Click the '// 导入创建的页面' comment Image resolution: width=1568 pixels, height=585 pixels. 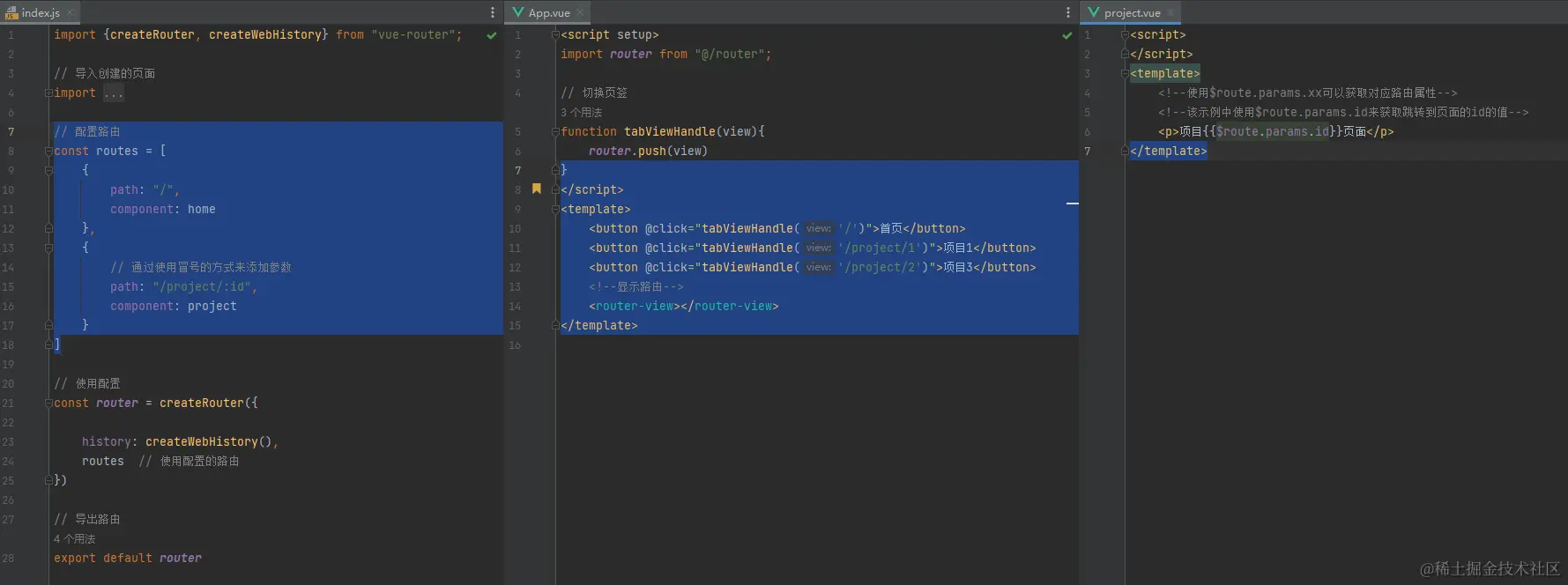(105, 73)
